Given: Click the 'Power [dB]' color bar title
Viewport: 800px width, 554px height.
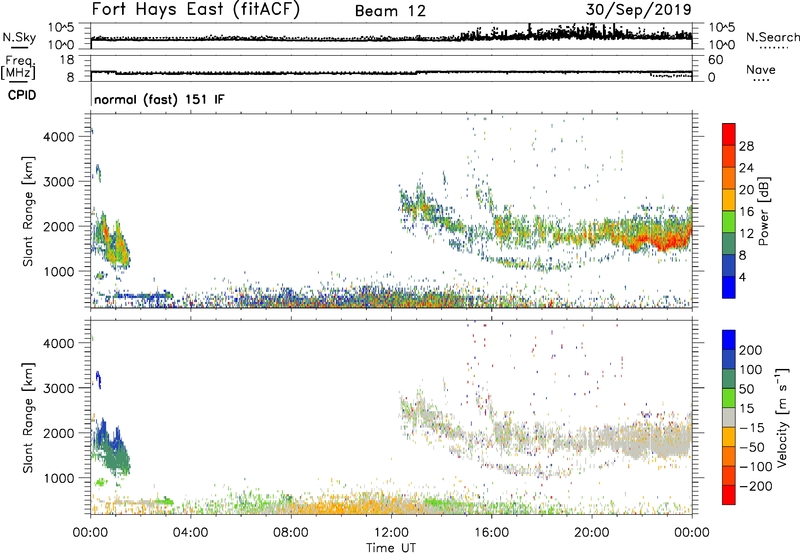Looking at the screenshot, I should coord(764,211).
